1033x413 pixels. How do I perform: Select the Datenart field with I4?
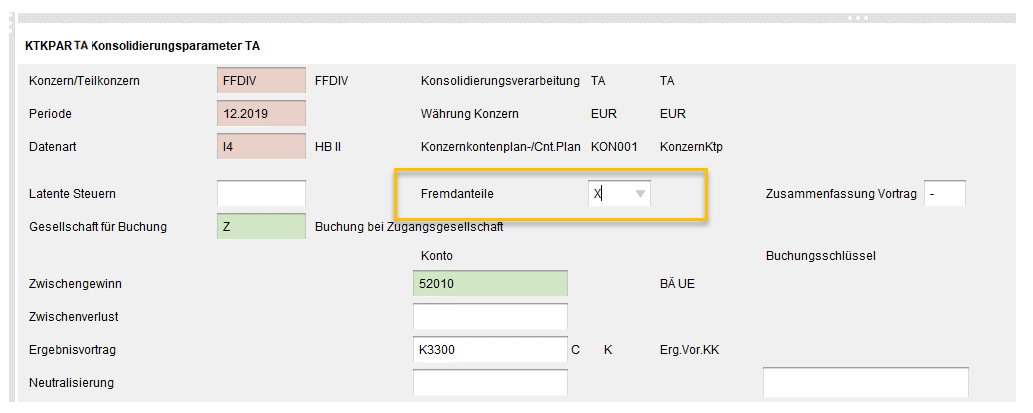(261, 146)
